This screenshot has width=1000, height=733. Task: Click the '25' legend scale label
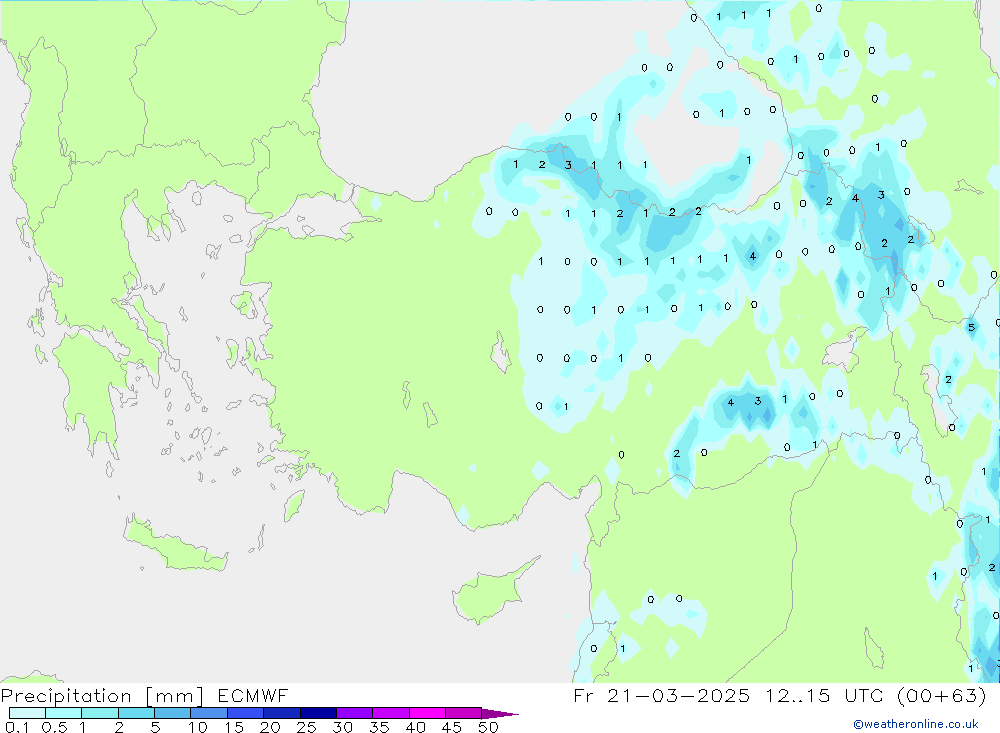tap(307, 727)
